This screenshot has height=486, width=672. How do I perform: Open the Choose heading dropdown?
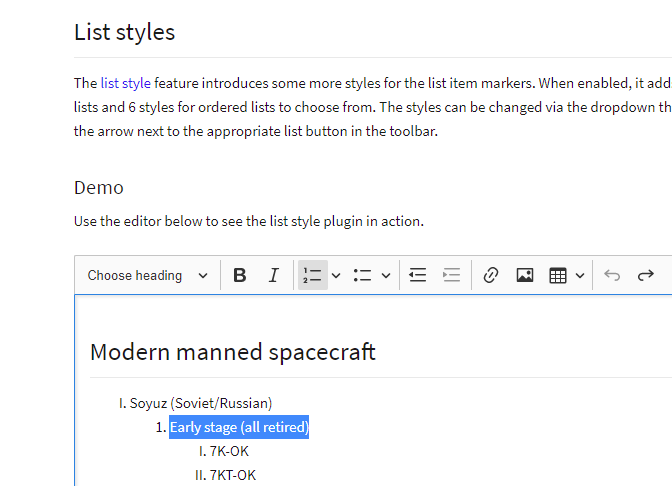point(147,275)
